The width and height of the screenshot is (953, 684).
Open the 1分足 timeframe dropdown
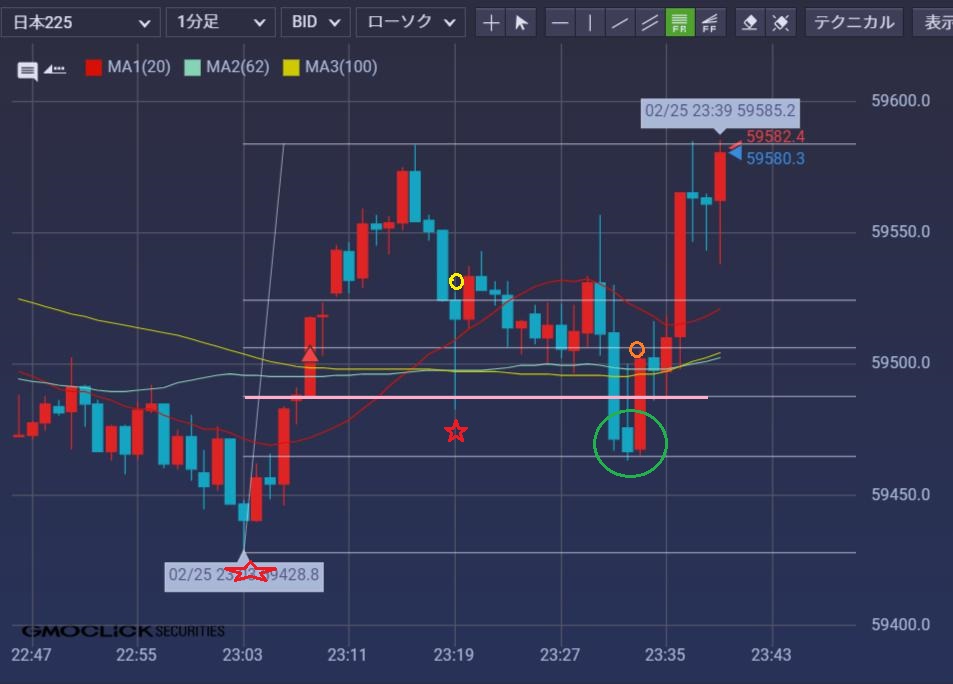220,22
